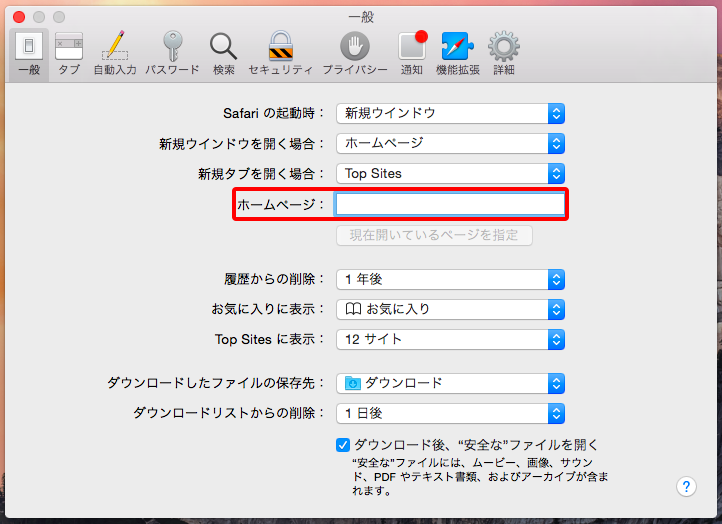Expand the 新規ウインドウを開く場合 dropdown
The height and width of the screenshot is (524, 722).
(x=450, y=144)
